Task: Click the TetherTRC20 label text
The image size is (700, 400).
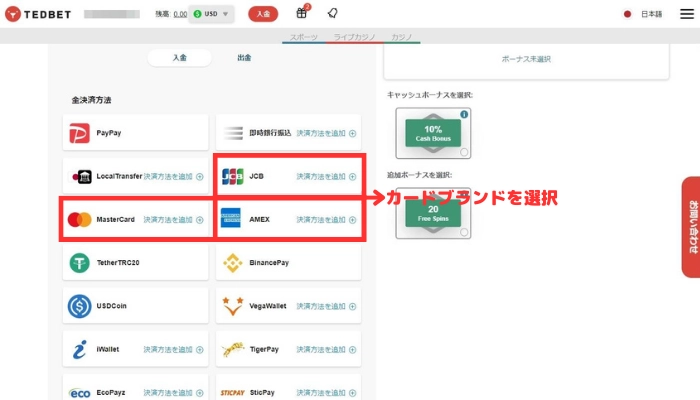Action: [x=118, y=263]
